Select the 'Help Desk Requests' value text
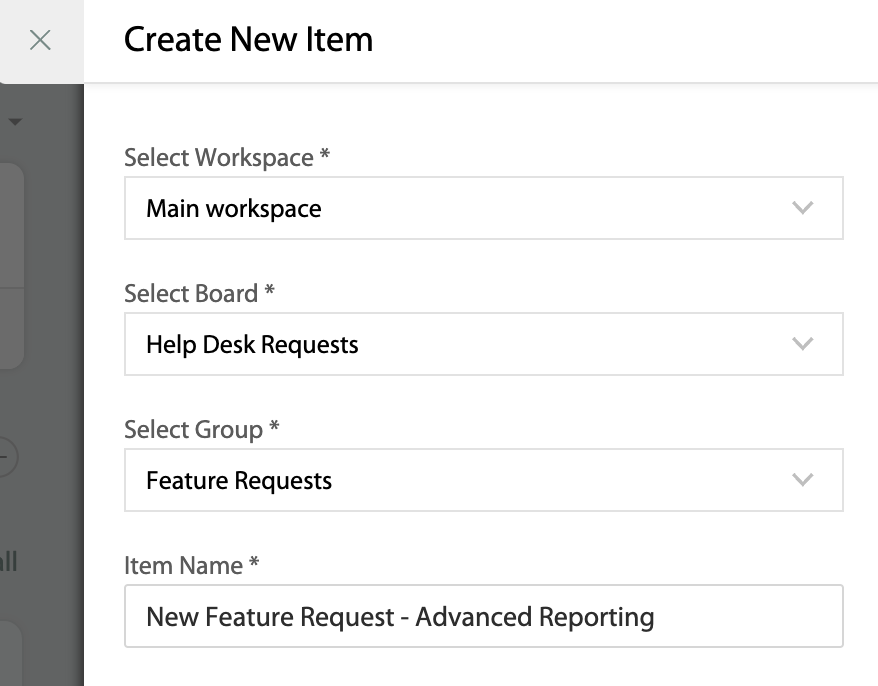 [252, 344]
